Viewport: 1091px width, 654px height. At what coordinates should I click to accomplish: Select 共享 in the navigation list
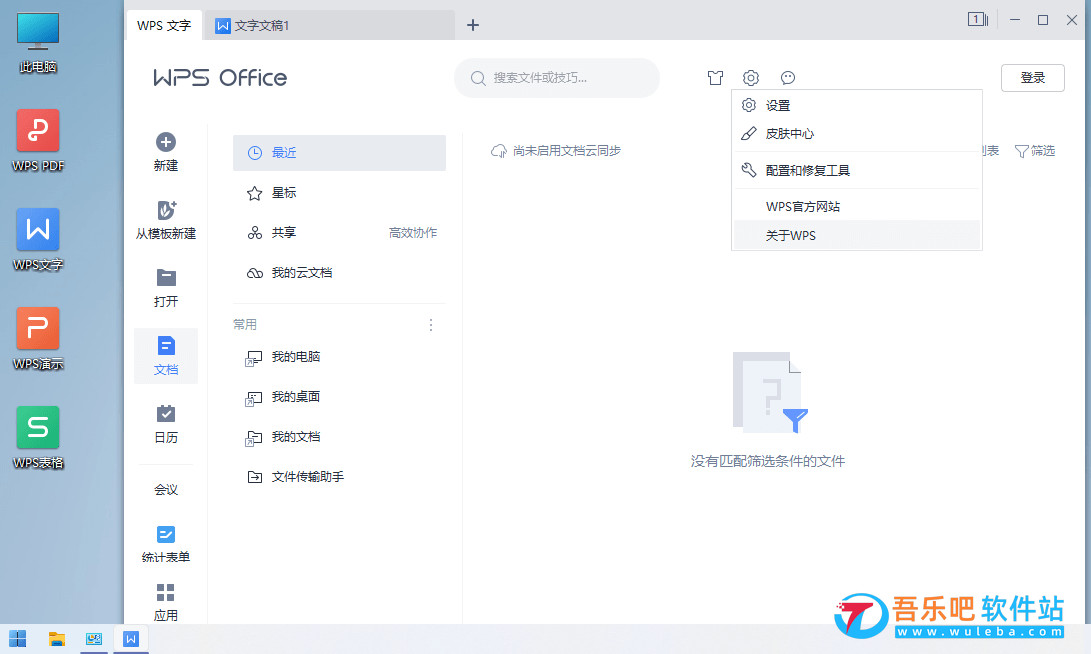tap(340, 233)
